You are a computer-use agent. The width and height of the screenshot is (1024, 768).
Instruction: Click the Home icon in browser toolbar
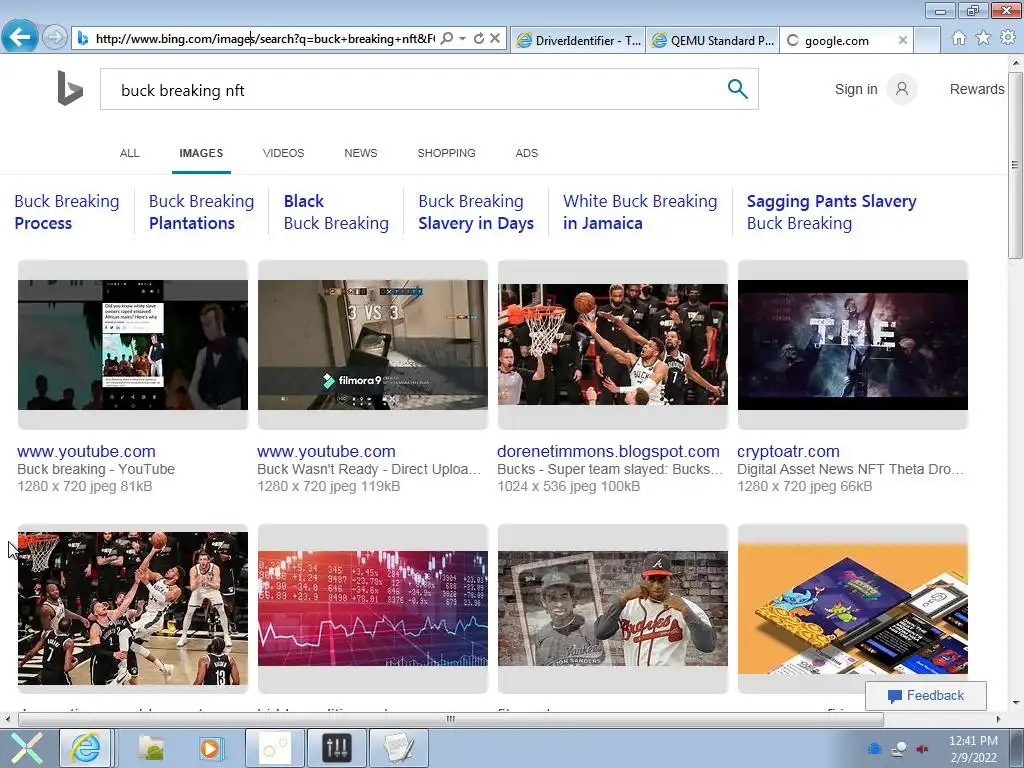point(959,38)
